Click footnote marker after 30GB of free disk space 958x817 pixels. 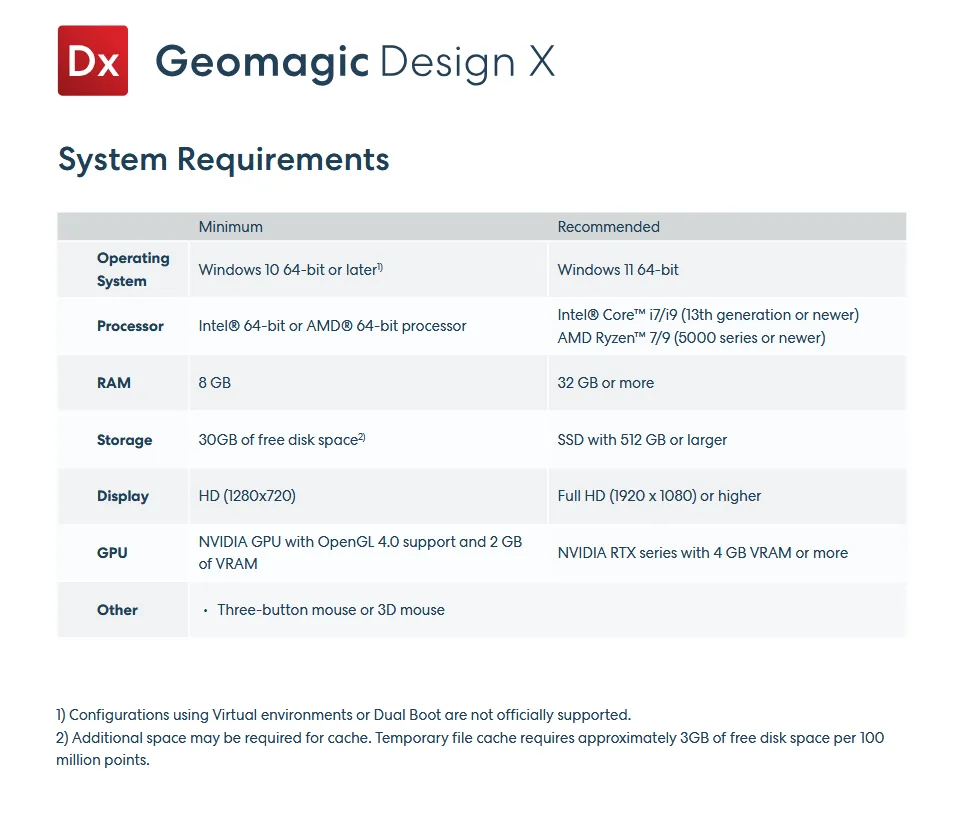[x=362, y=437]
